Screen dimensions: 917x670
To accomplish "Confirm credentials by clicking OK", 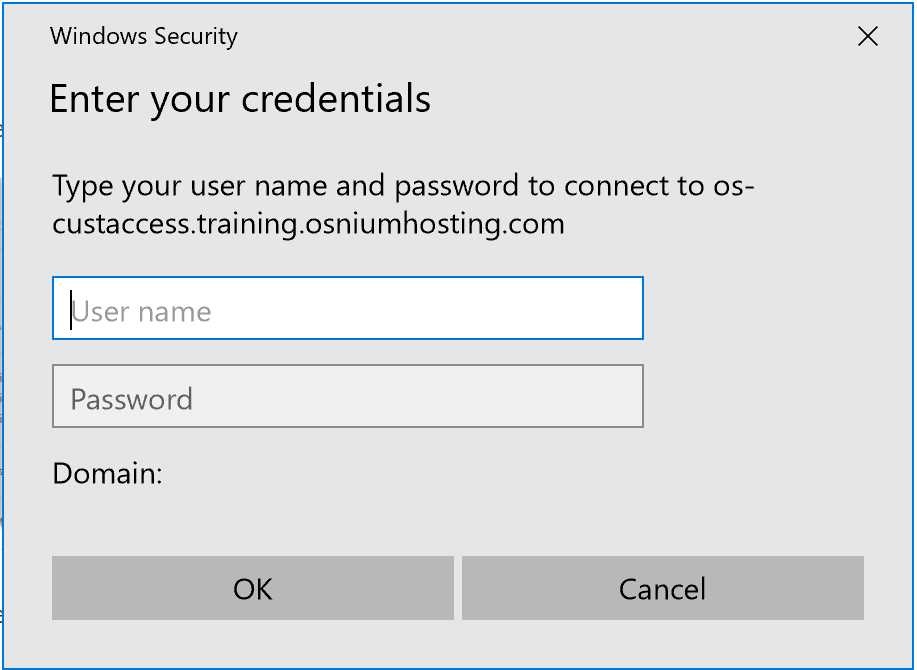I will [252, 588].
